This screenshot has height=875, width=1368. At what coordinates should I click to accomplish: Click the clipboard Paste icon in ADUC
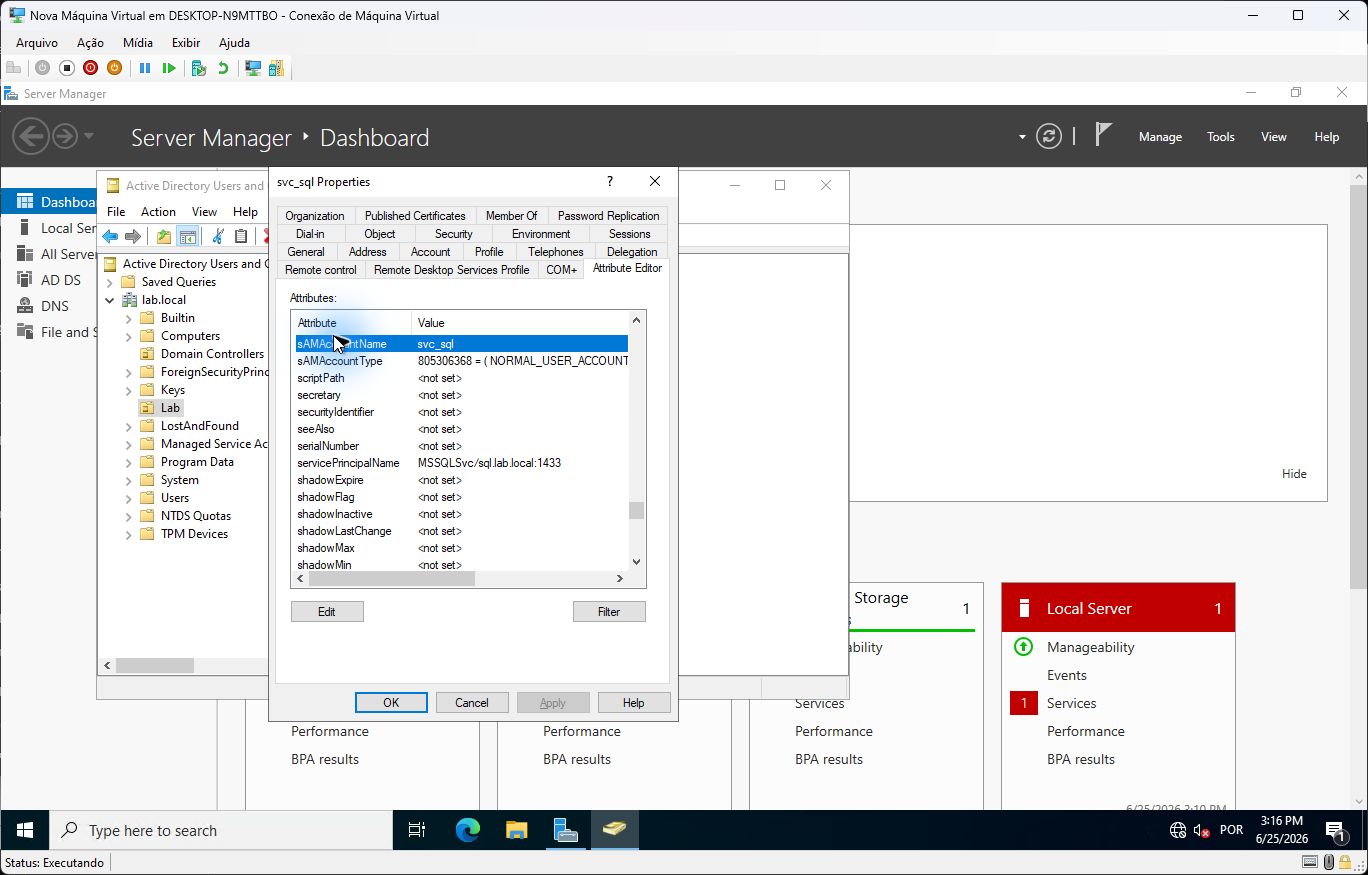pyautogui.click(x=241, y=236)
